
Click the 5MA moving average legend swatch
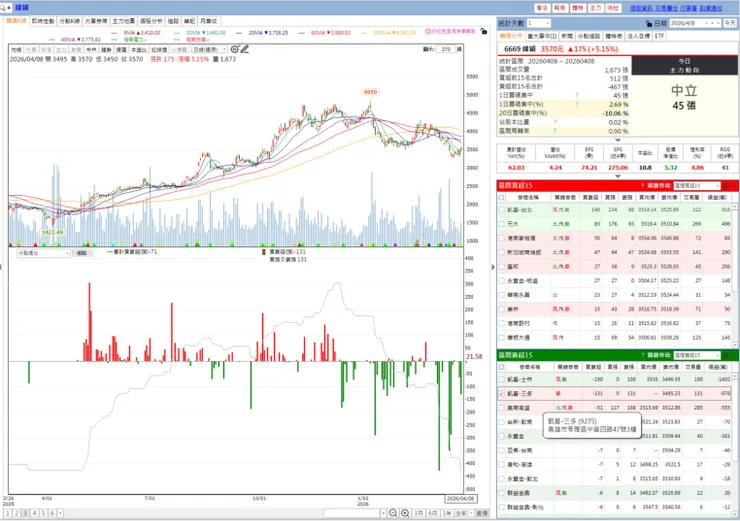114,33
